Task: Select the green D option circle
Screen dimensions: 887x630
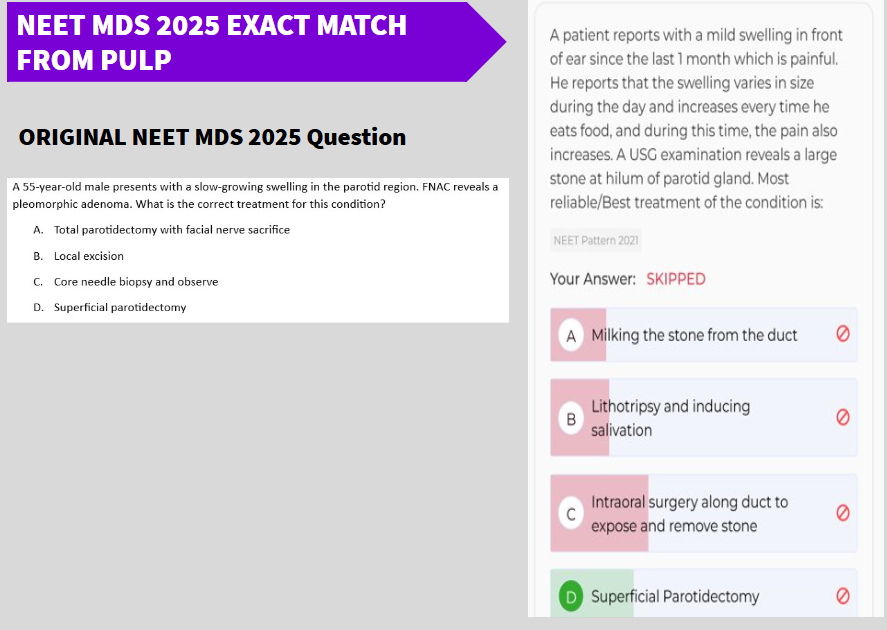Action: pyautogui.click(x=571, y=597)
